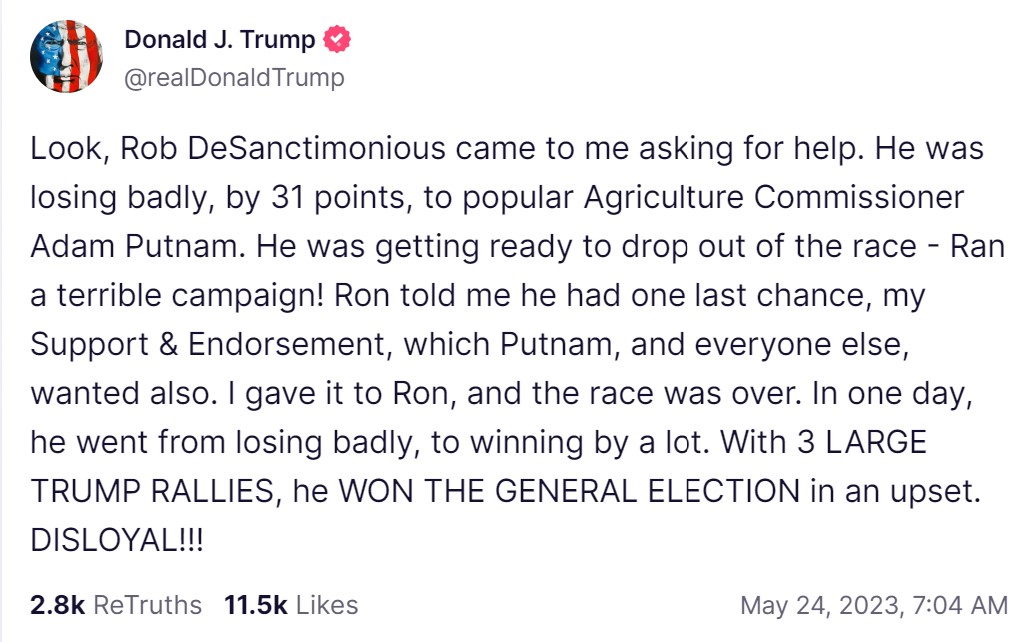
Task: Click the word "DISLOYAL!!!" in the post
Action: [117, 539]
